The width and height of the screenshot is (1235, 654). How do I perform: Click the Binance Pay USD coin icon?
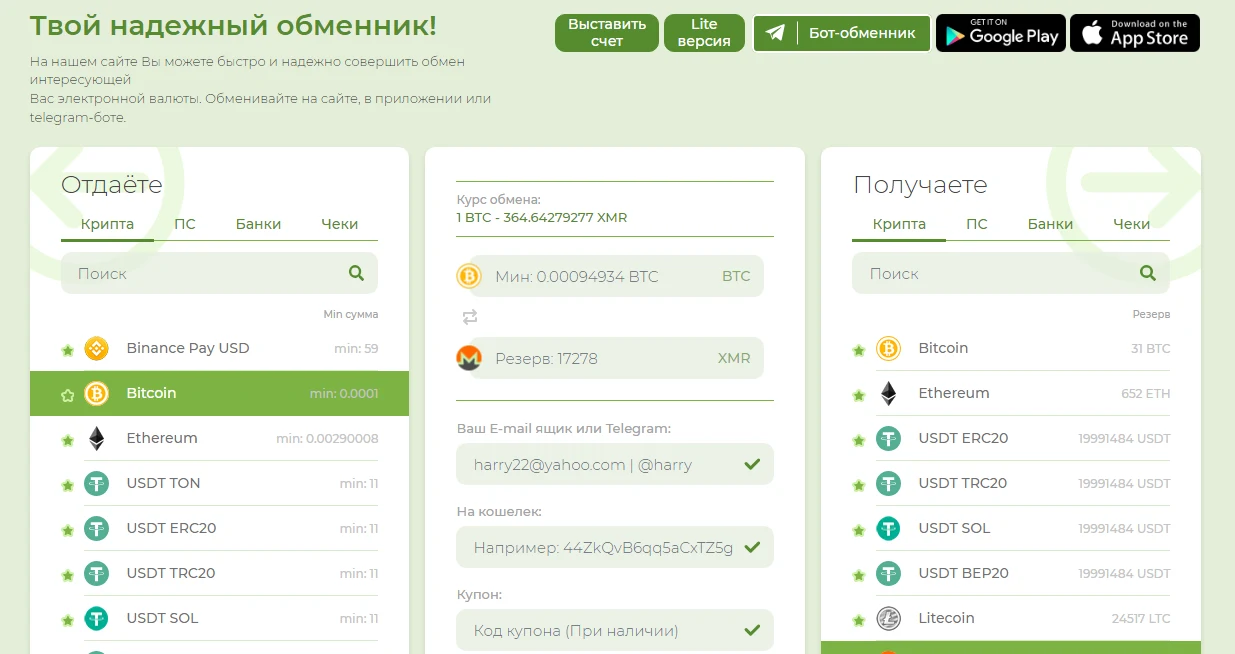point(97,348)
